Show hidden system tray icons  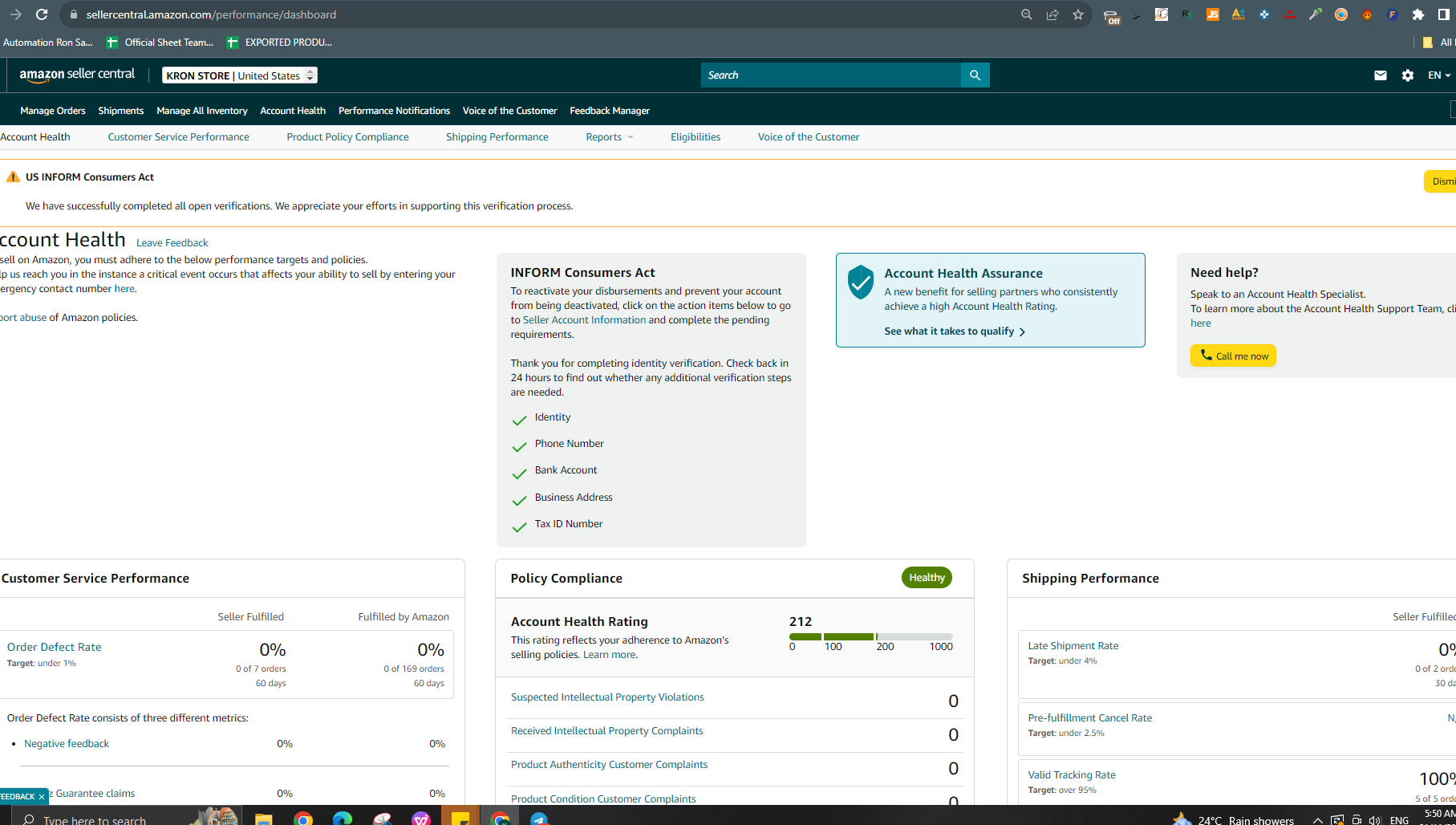coord(1317,819)
